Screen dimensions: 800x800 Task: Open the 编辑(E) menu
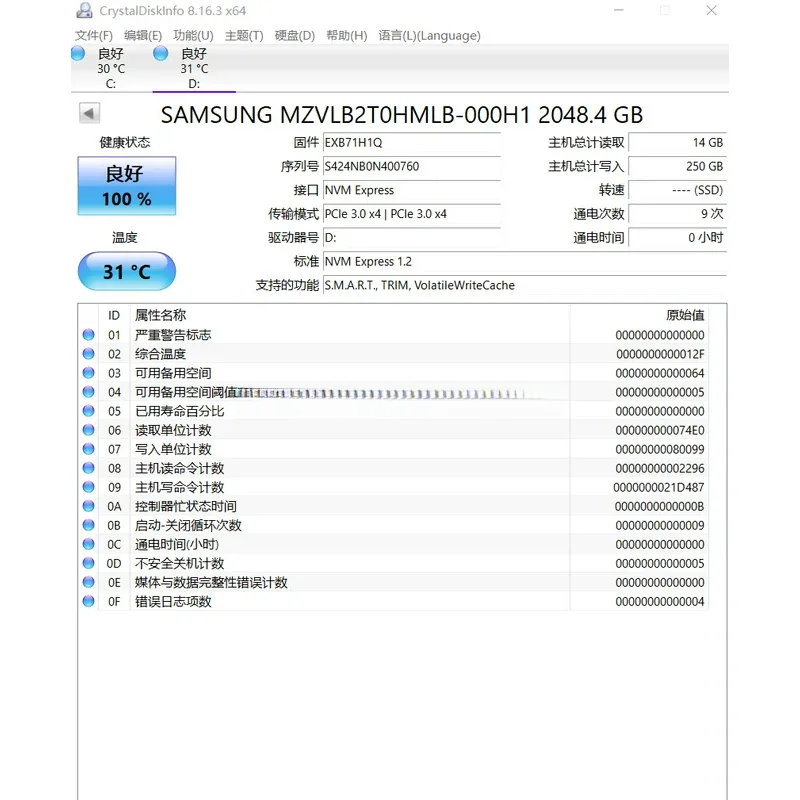pos(143,36)
